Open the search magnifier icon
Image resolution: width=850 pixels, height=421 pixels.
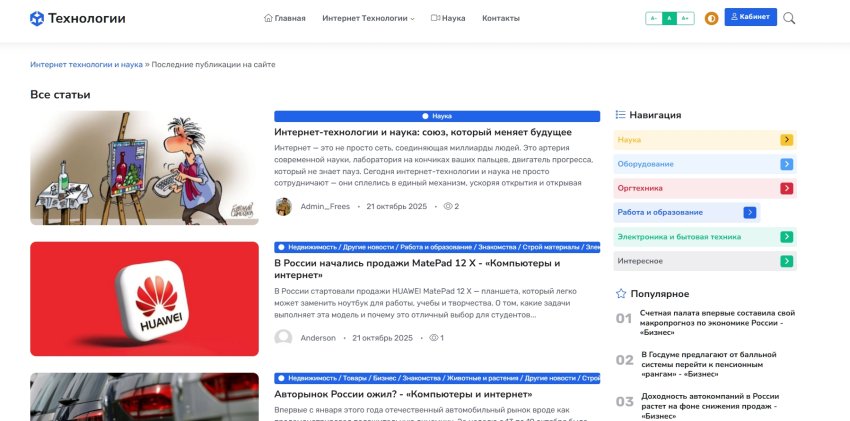[x=789, y=18]
